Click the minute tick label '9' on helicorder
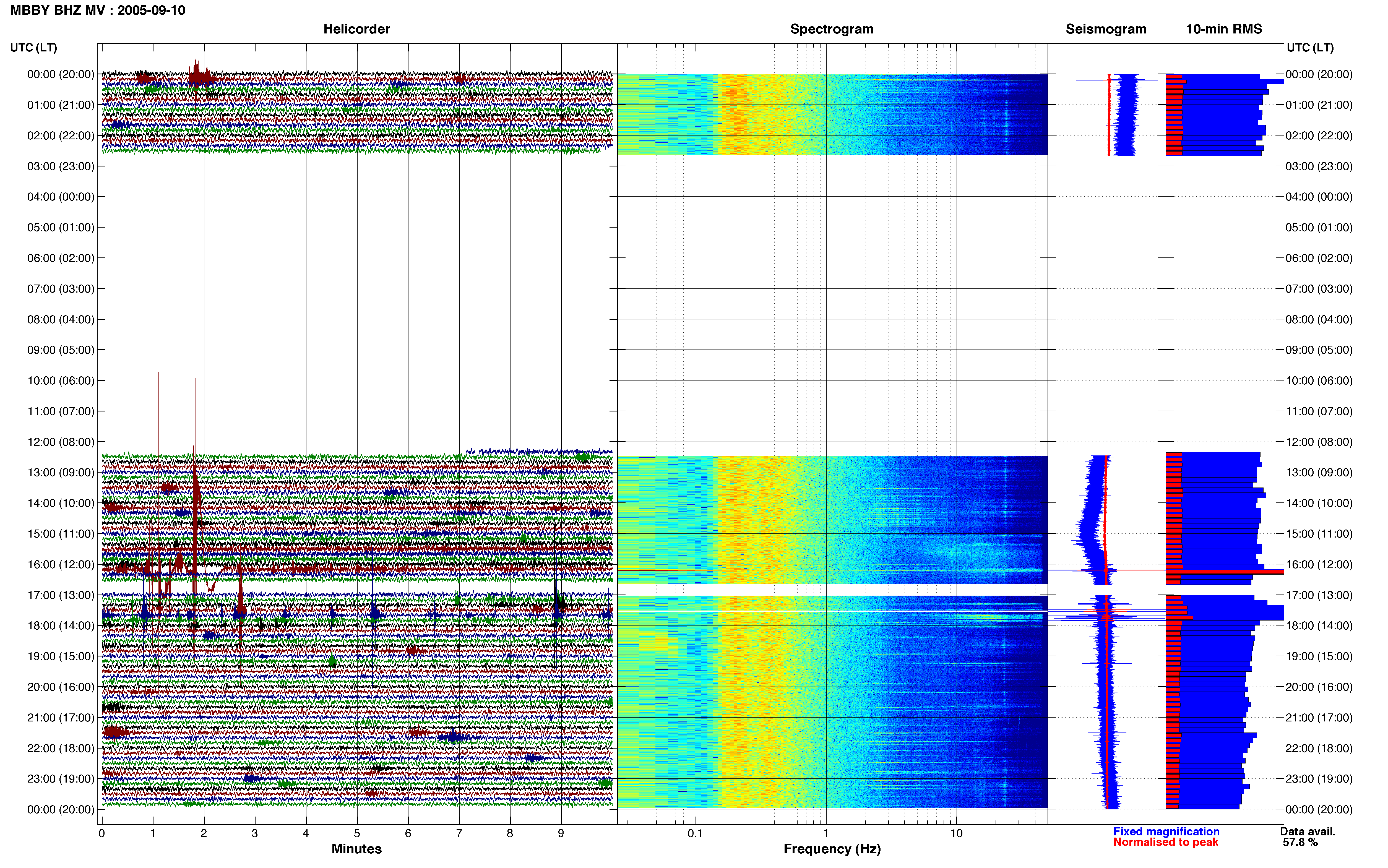Viewport: 1388px width, 868px height. tap(561, 833)
